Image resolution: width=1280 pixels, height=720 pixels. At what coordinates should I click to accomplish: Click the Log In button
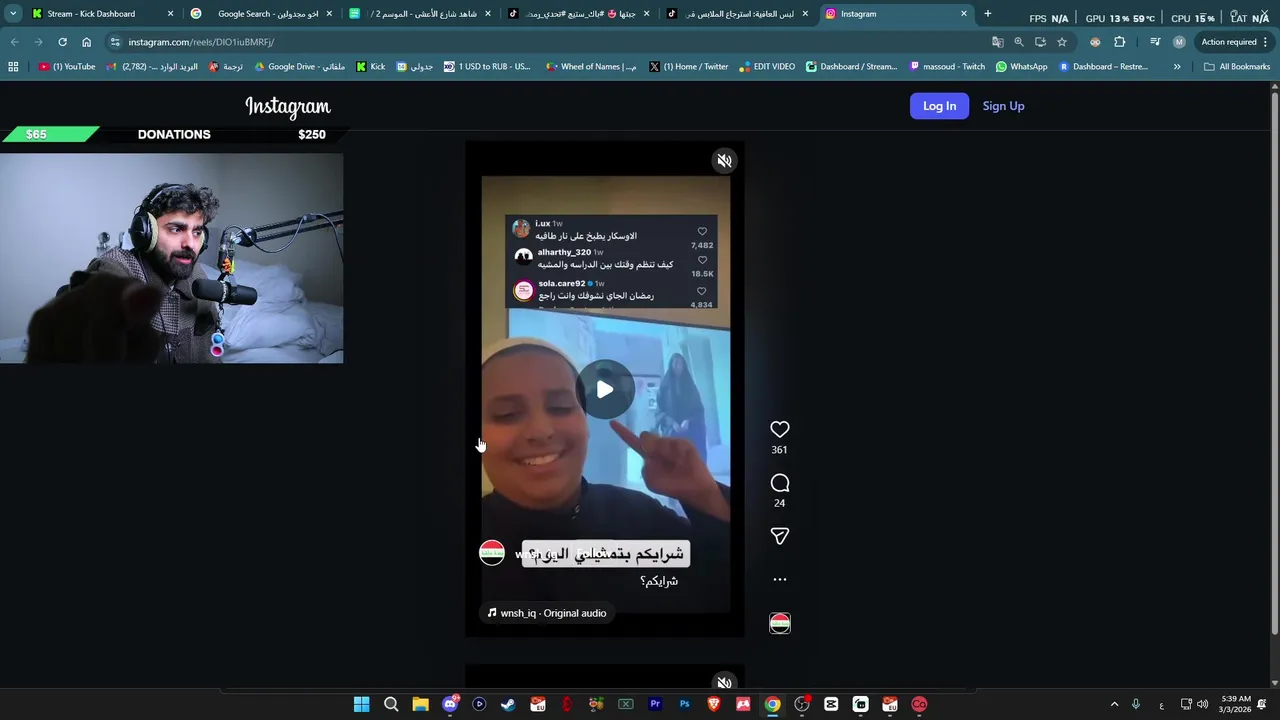(x=939, y=106)
